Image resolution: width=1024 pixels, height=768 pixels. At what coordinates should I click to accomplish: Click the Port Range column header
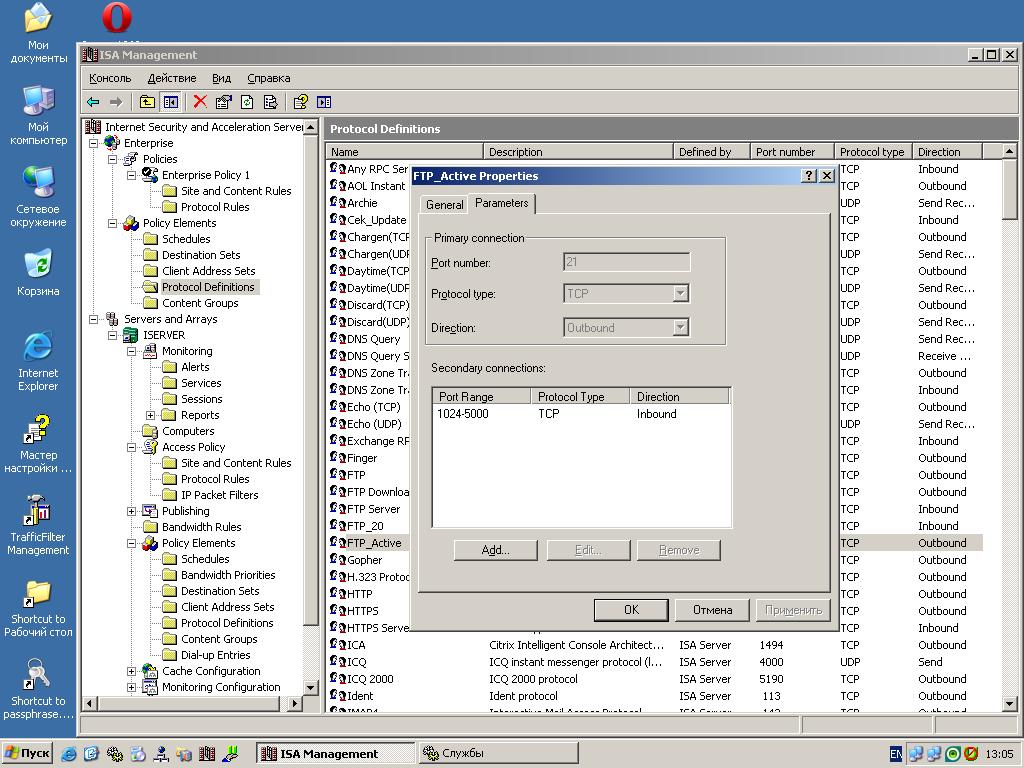482,396
